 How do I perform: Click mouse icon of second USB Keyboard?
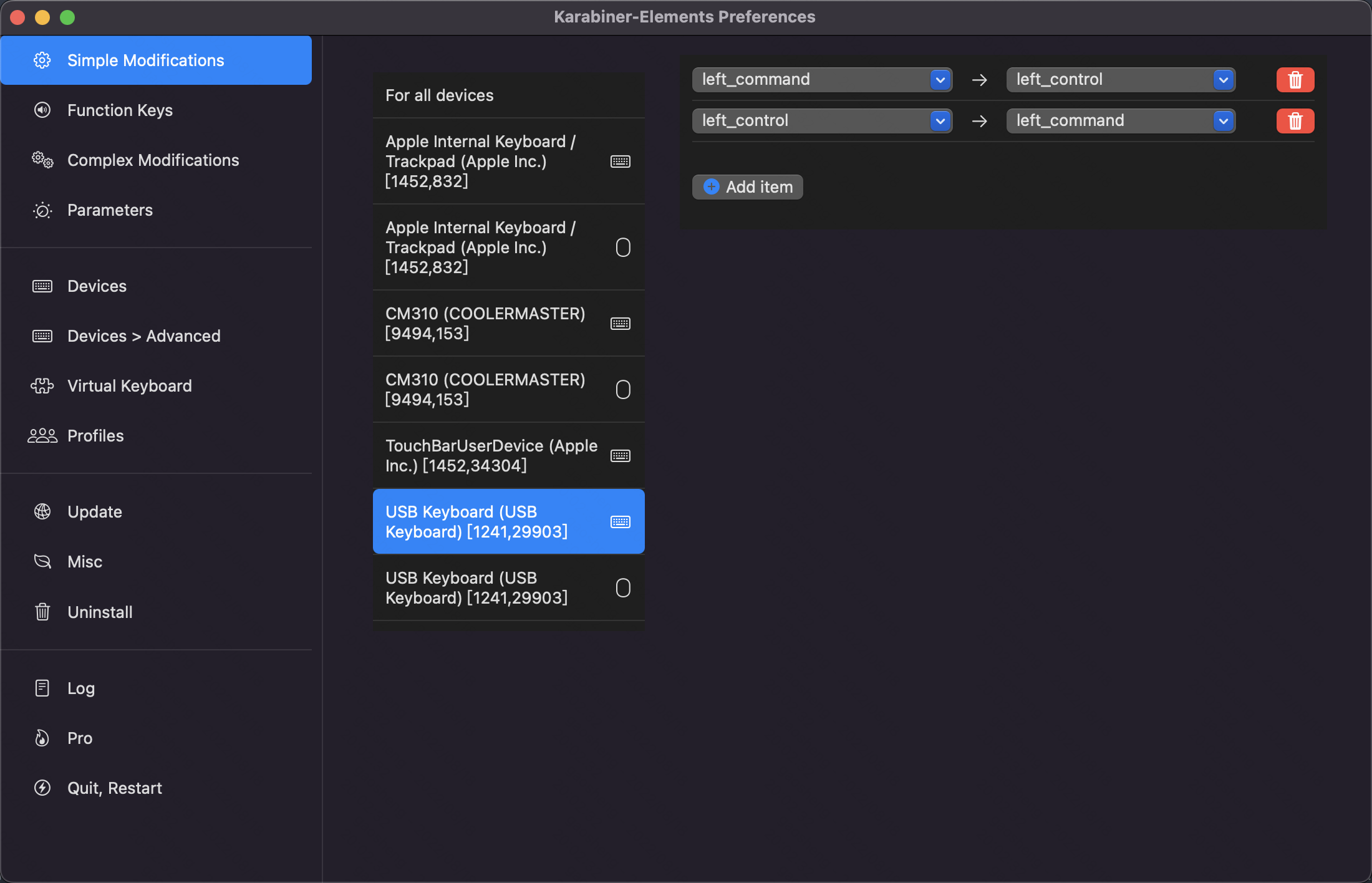click(623, 588)
